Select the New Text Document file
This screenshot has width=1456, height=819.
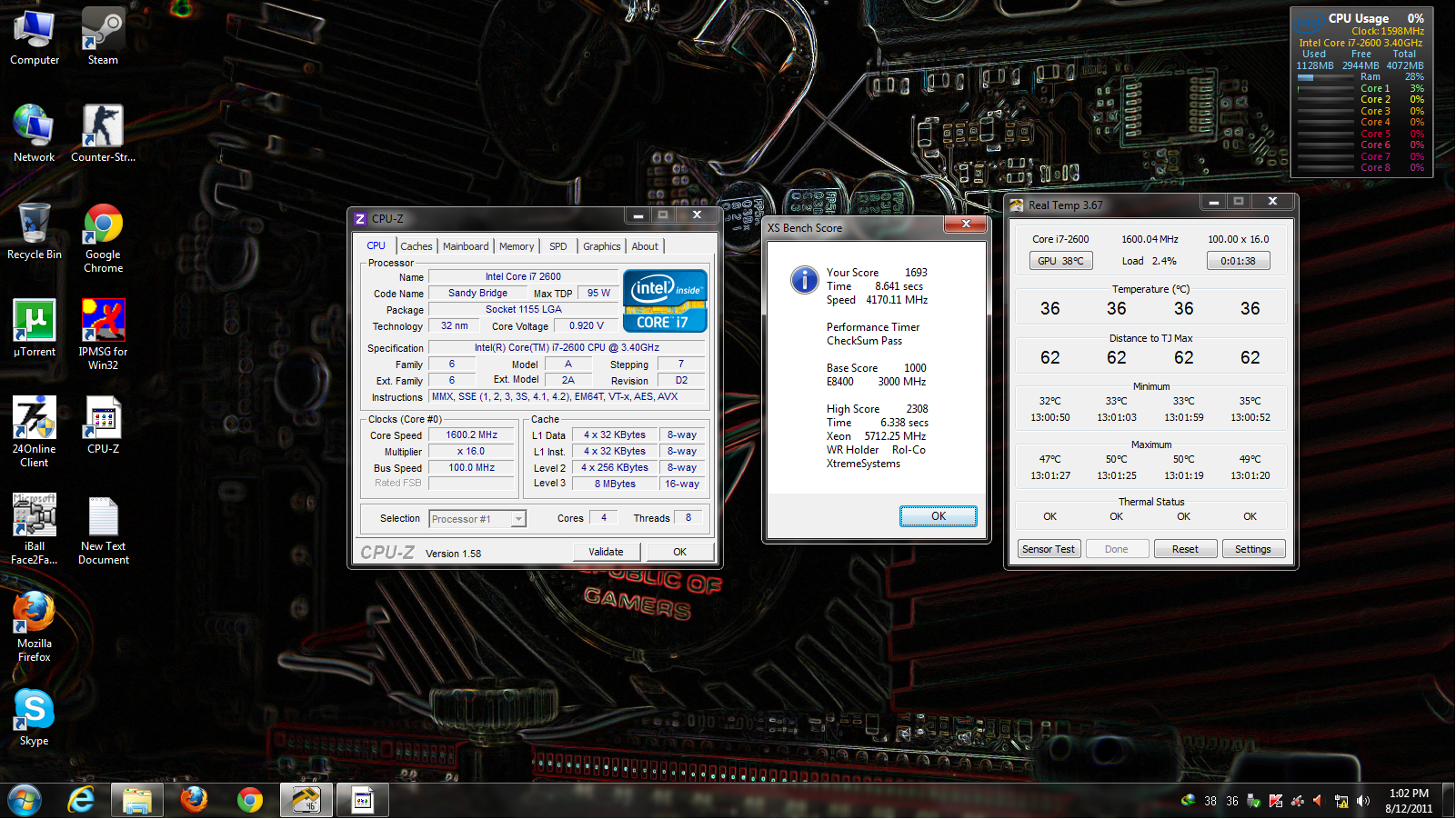tap(103, 529)
